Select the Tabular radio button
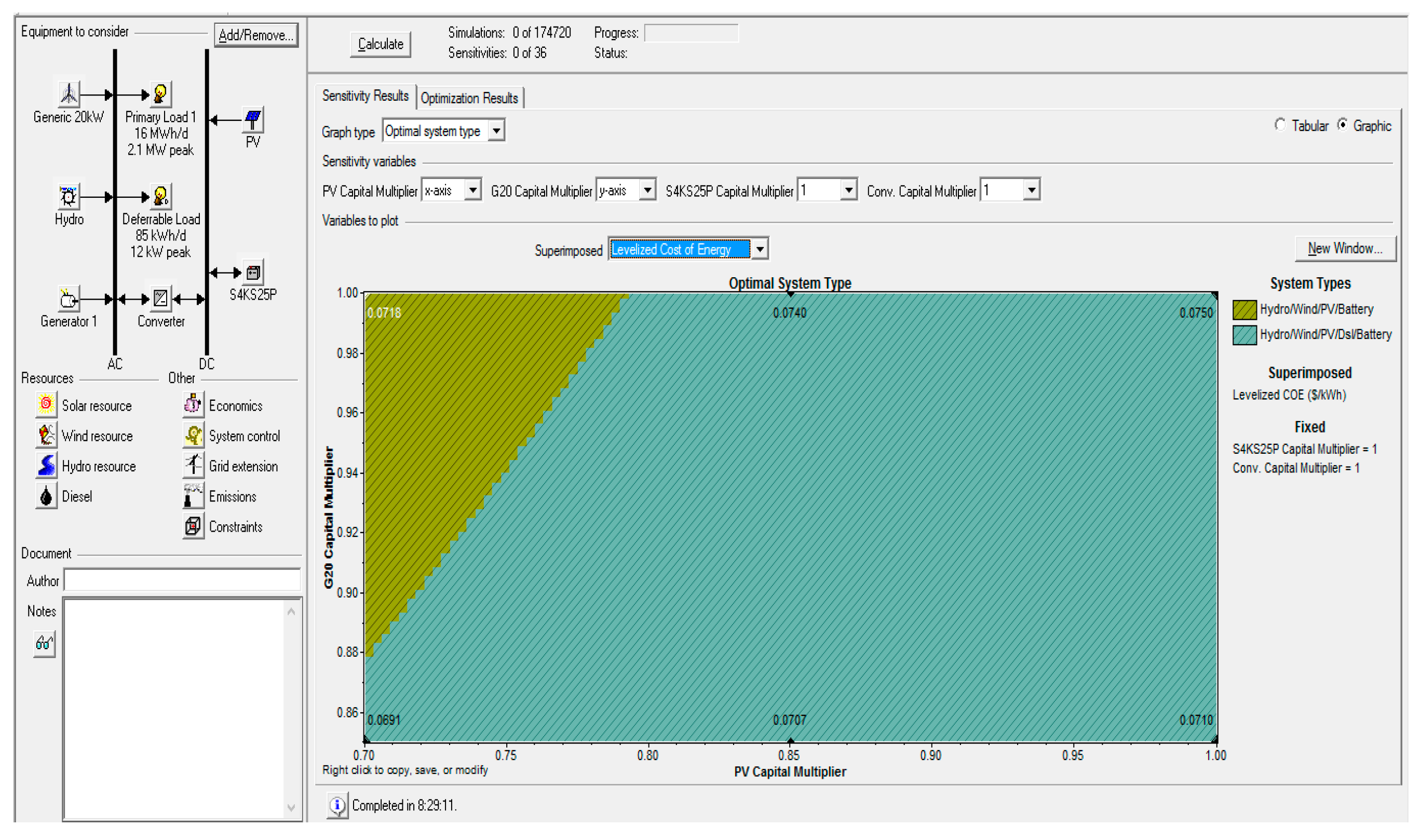The width and height of the screenshot is (1421, 840). click(1280, 125)
